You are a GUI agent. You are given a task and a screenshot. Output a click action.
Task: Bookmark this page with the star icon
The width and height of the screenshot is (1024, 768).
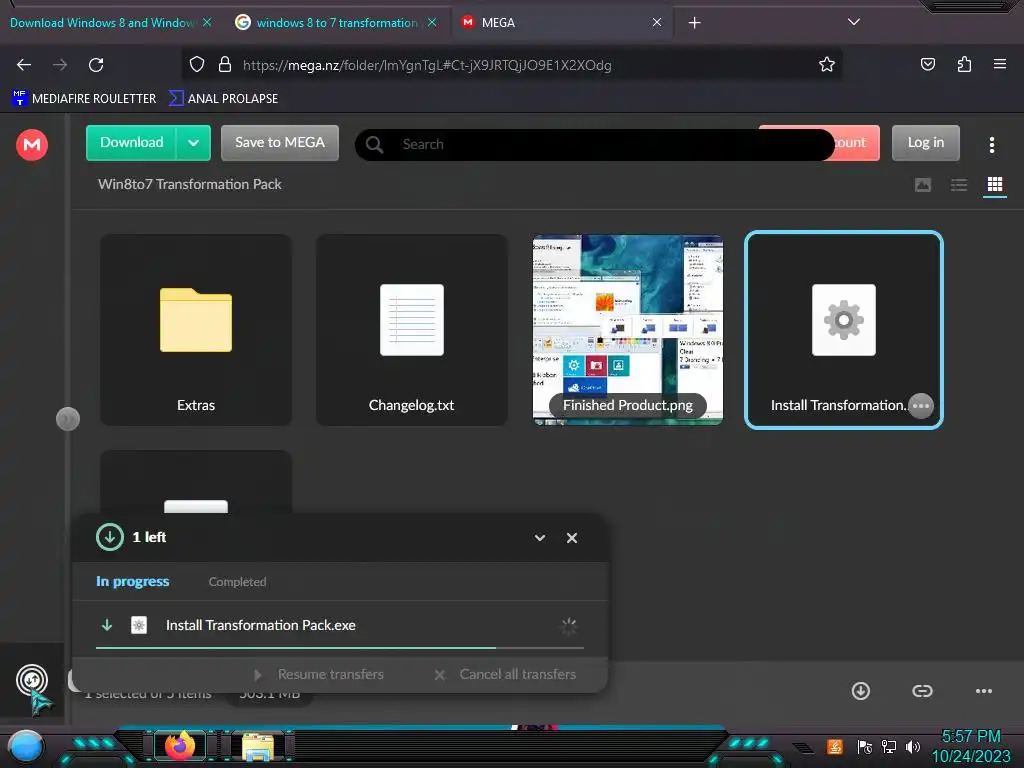827,65
